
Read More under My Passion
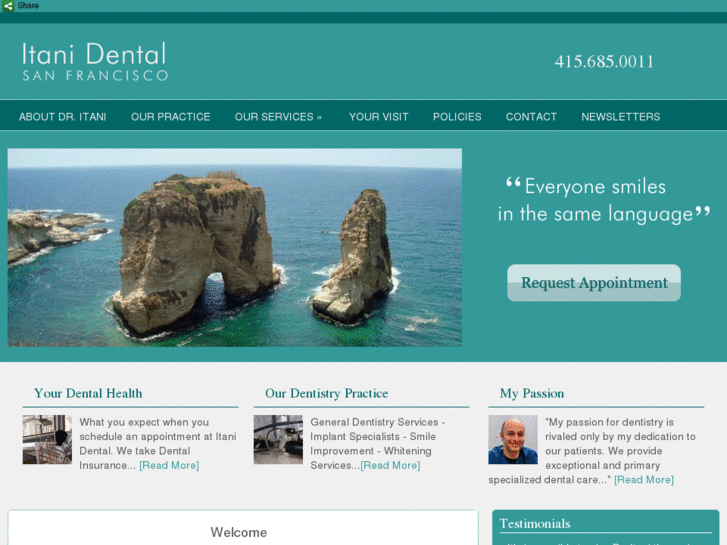[x=644, y=480]
